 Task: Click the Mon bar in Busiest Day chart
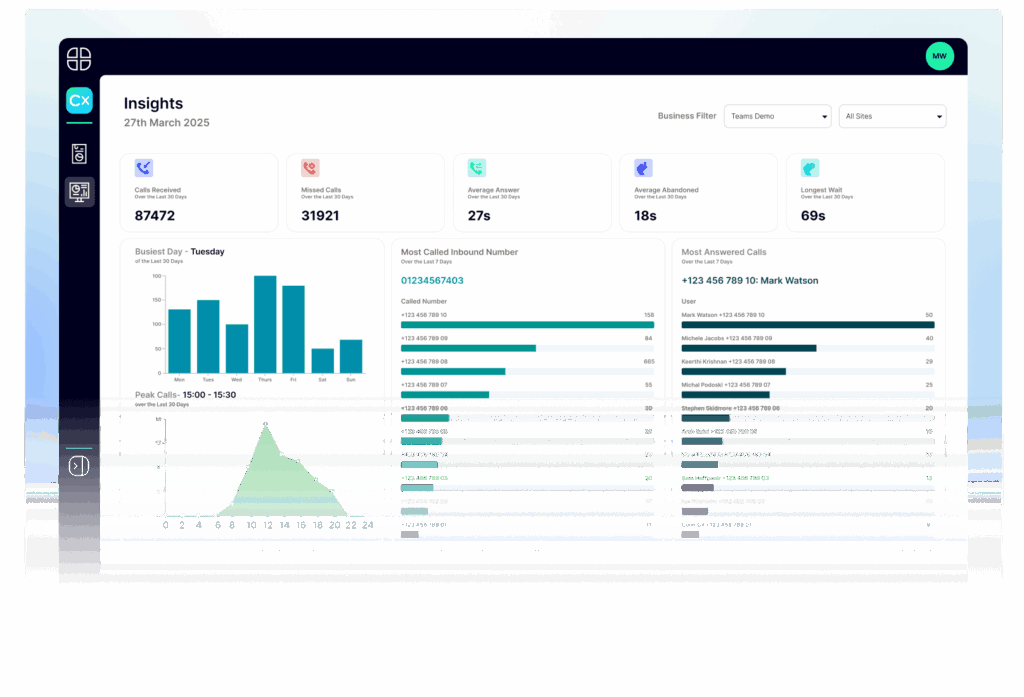pyautogui.click(x=180, y=341)
